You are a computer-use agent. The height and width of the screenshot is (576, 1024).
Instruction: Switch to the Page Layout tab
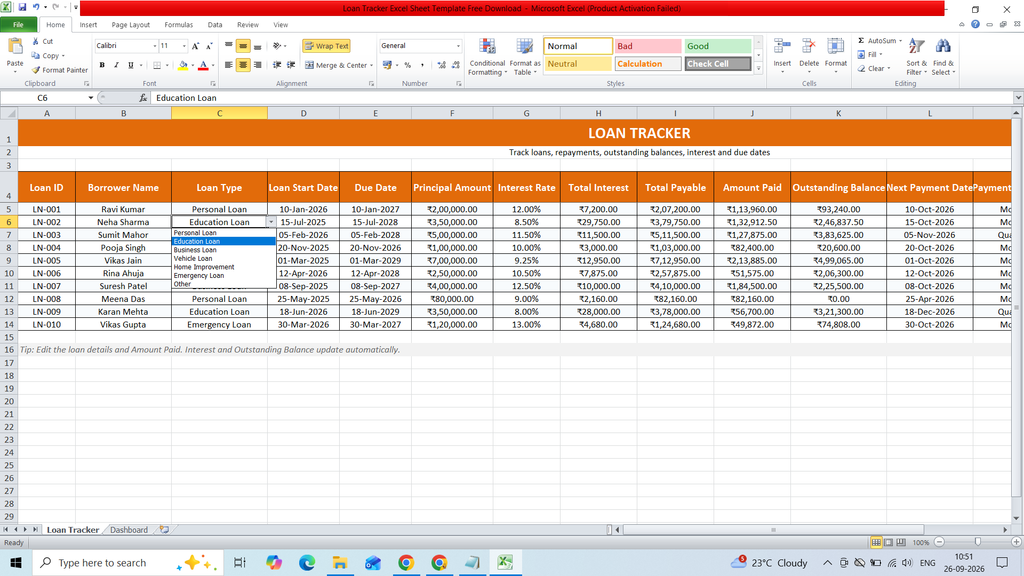131,25
